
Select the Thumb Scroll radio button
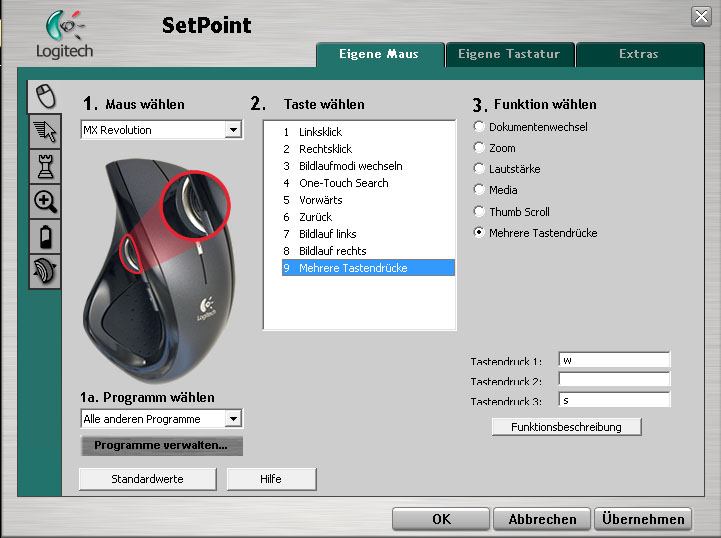click(x=479, y=212)
